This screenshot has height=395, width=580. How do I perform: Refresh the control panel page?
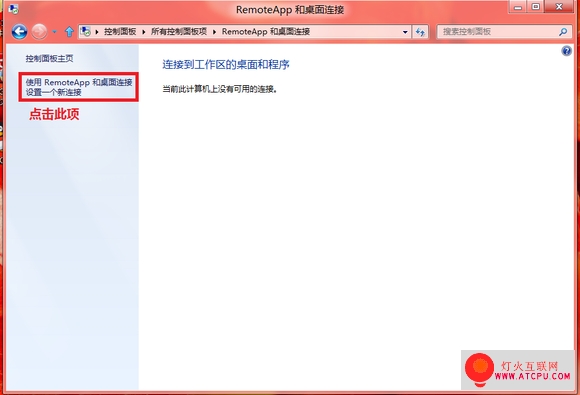click(x=420, y=32)
